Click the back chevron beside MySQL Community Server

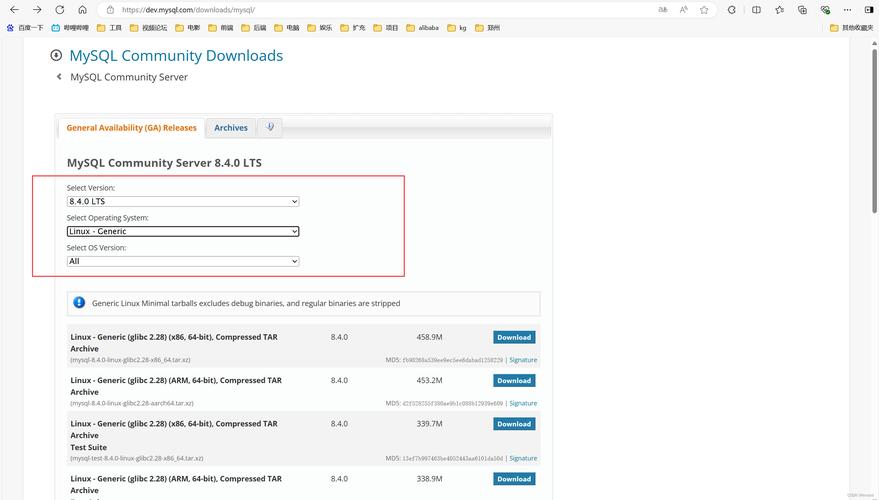[59, 77]
